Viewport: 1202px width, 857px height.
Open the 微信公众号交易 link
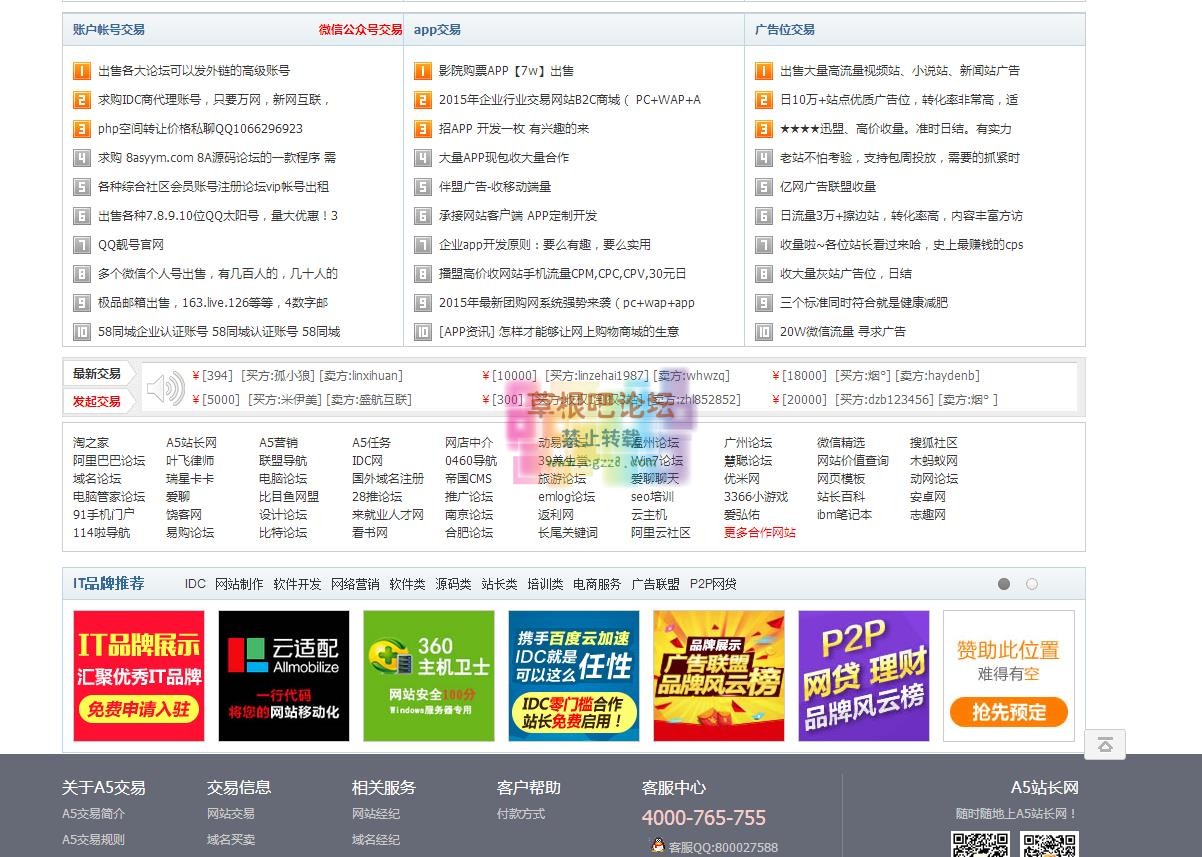tap(360, 30)
